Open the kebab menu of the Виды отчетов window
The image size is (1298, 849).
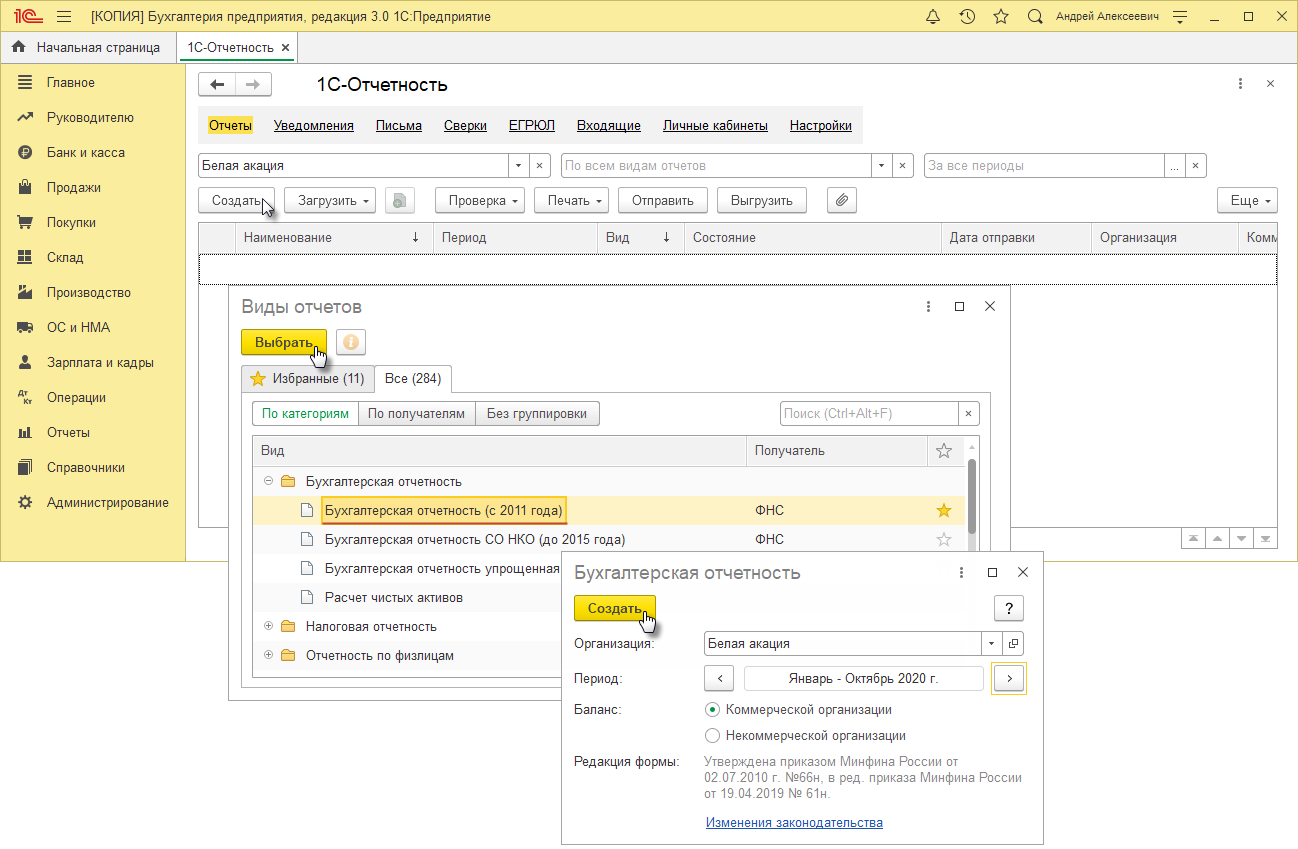[x=929, y=306]
